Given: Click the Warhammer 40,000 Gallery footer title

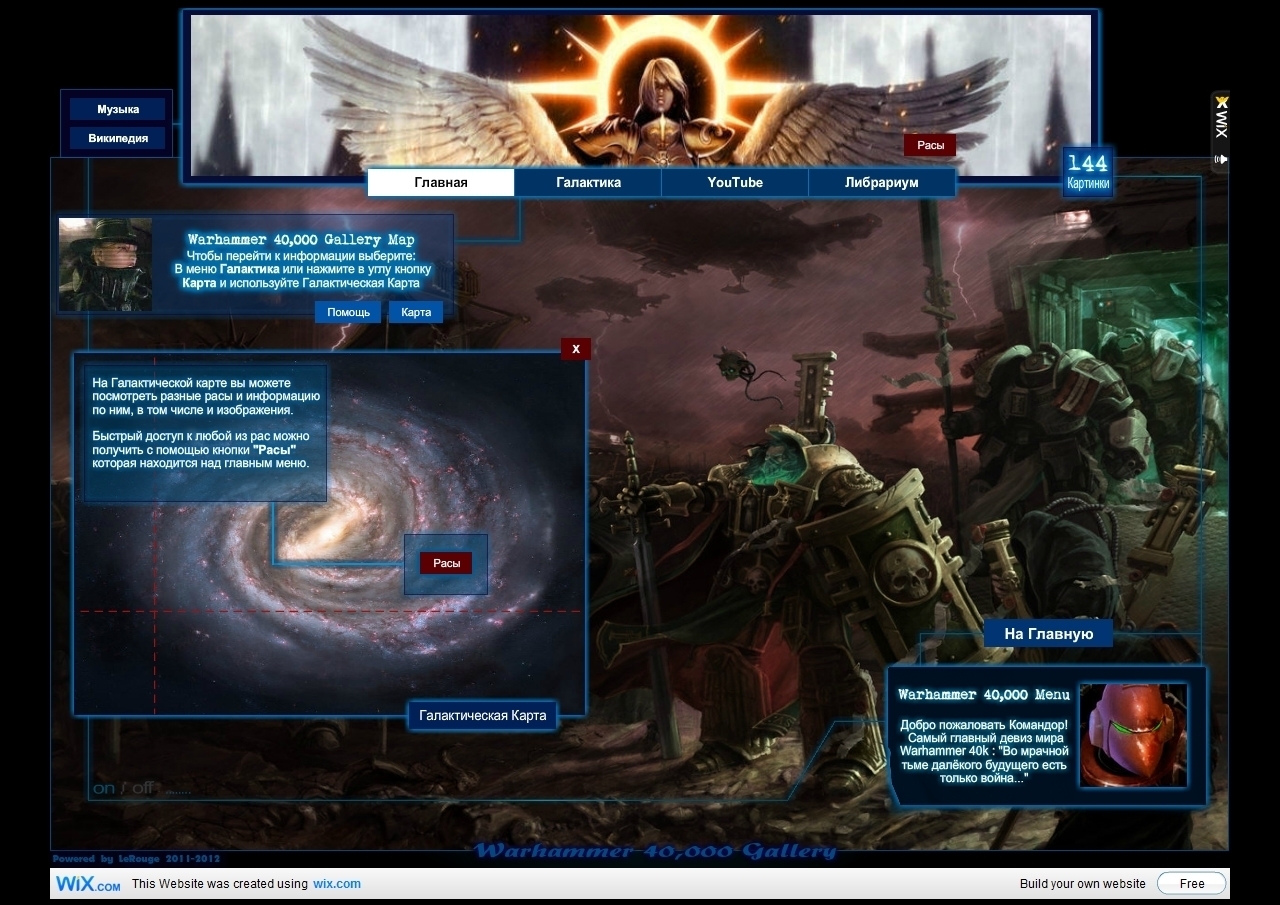Looking at the screenshot, I should (x=655, y=851).
